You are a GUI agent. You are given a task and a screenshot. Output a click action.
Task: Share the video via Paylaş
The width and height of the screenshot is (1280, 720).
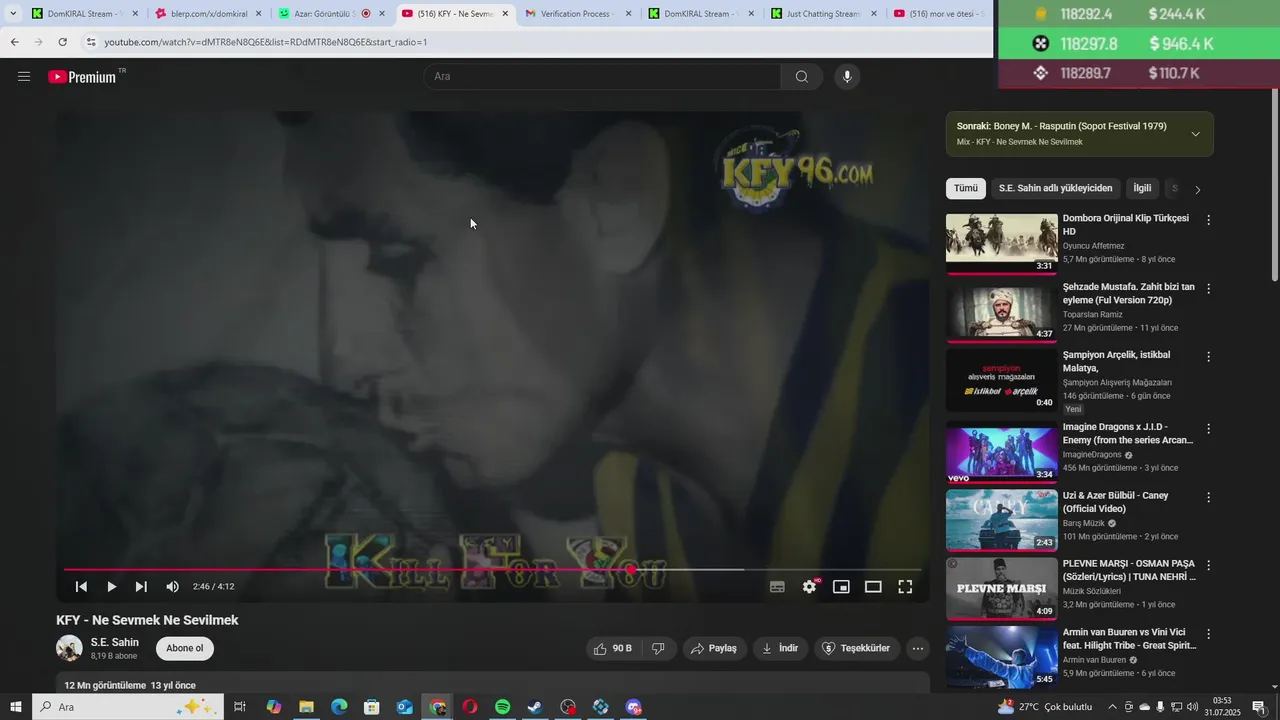pos(715,649)
